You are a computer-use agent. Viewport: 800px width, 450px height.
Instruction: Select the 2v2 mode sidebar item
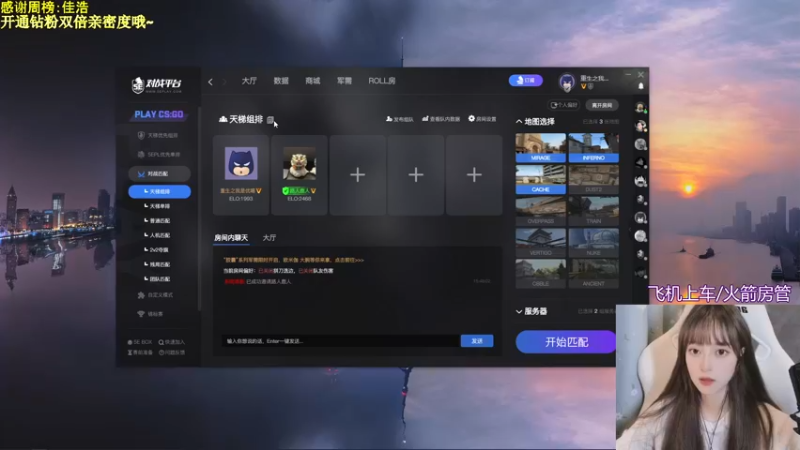coord(158,250)
